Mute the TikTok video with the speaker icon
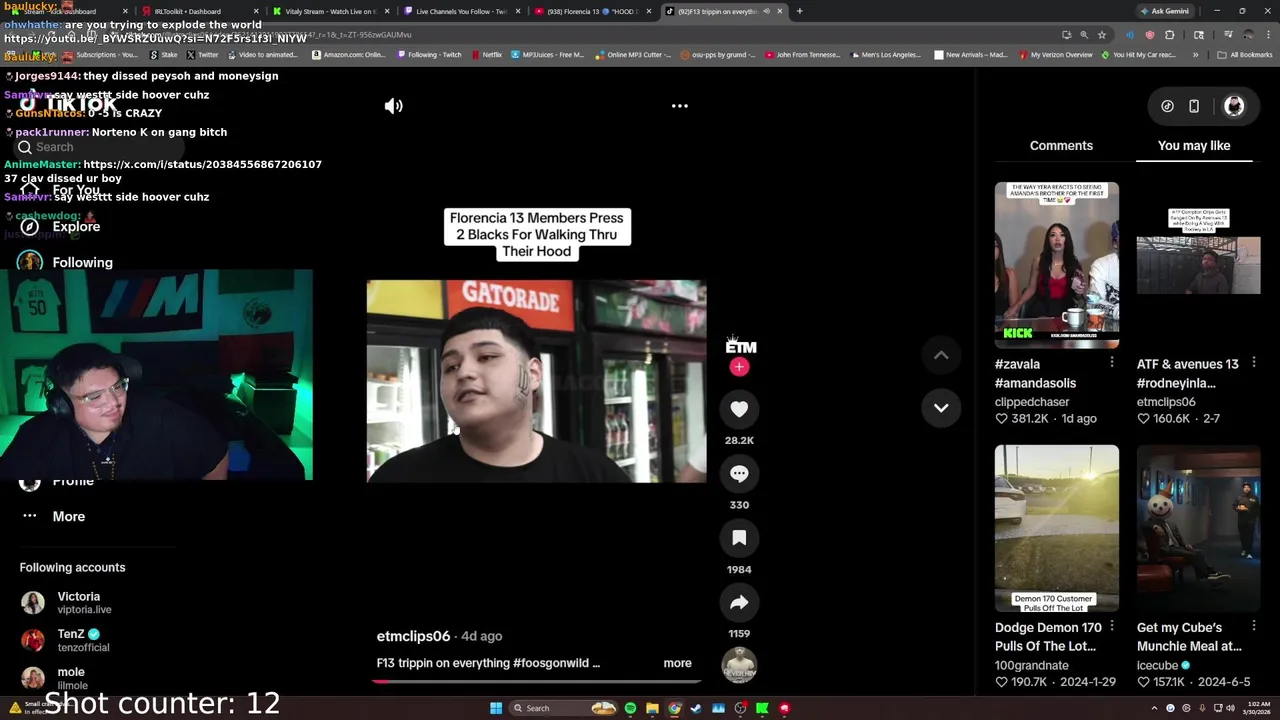Viewport: 1280px width, 720px height. [394, 106]
